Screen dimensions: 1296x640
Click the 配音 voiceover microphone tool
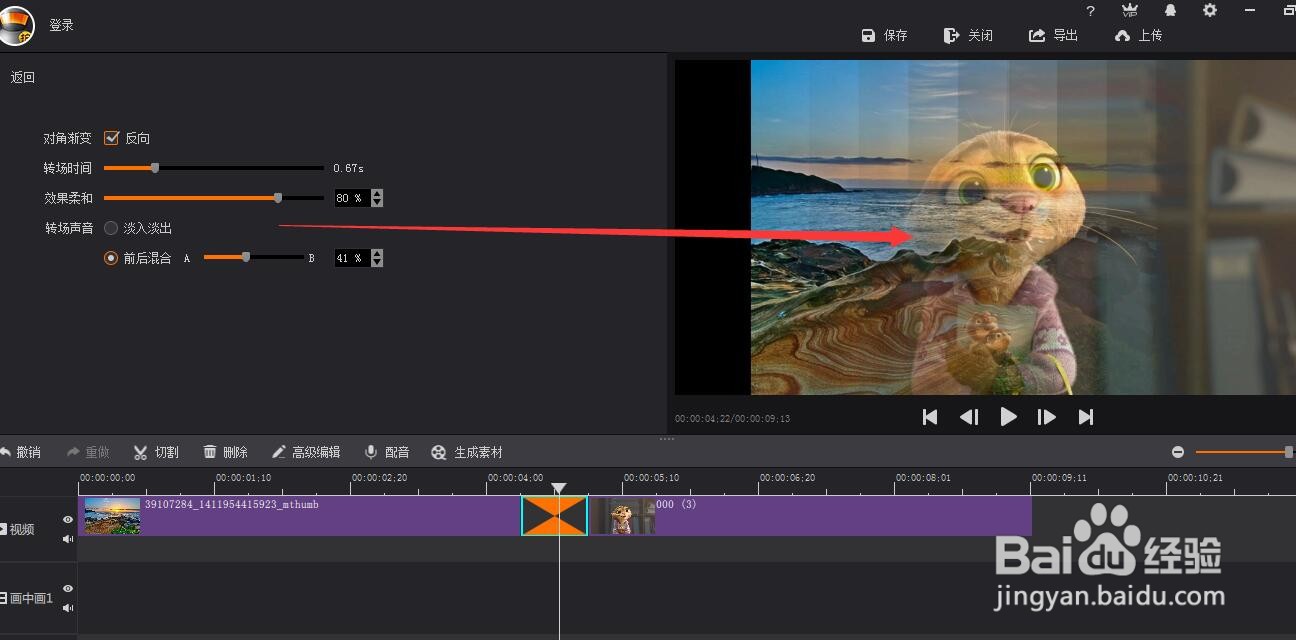[387, 452]
